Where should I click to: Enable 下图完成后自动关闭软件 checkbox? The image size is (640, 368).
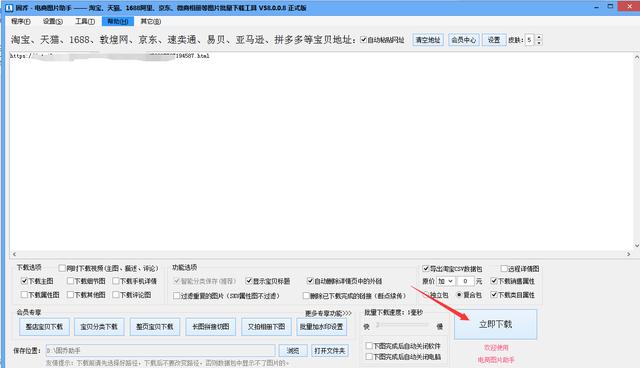(369, 346)
